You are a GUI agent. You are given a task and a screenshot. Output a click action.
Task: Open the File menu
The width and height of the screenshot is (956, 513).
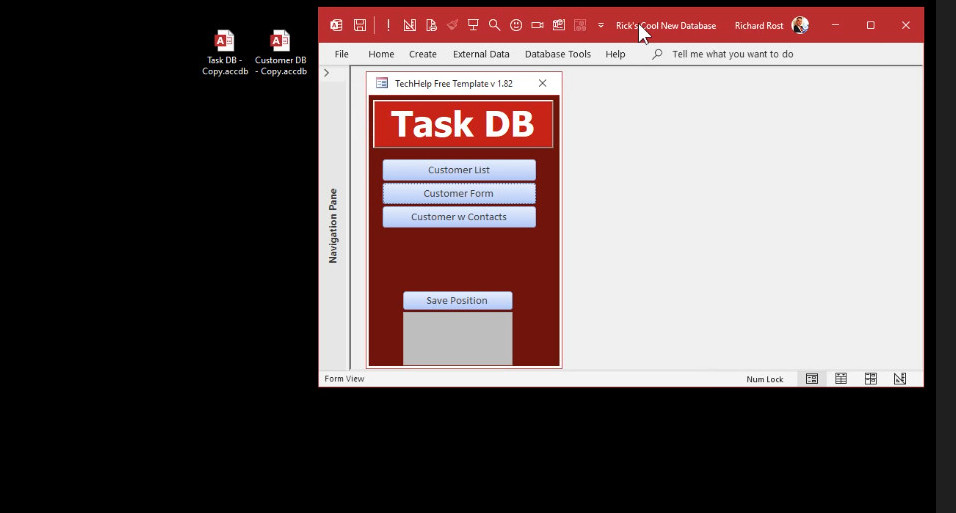(x=342, y=54)
